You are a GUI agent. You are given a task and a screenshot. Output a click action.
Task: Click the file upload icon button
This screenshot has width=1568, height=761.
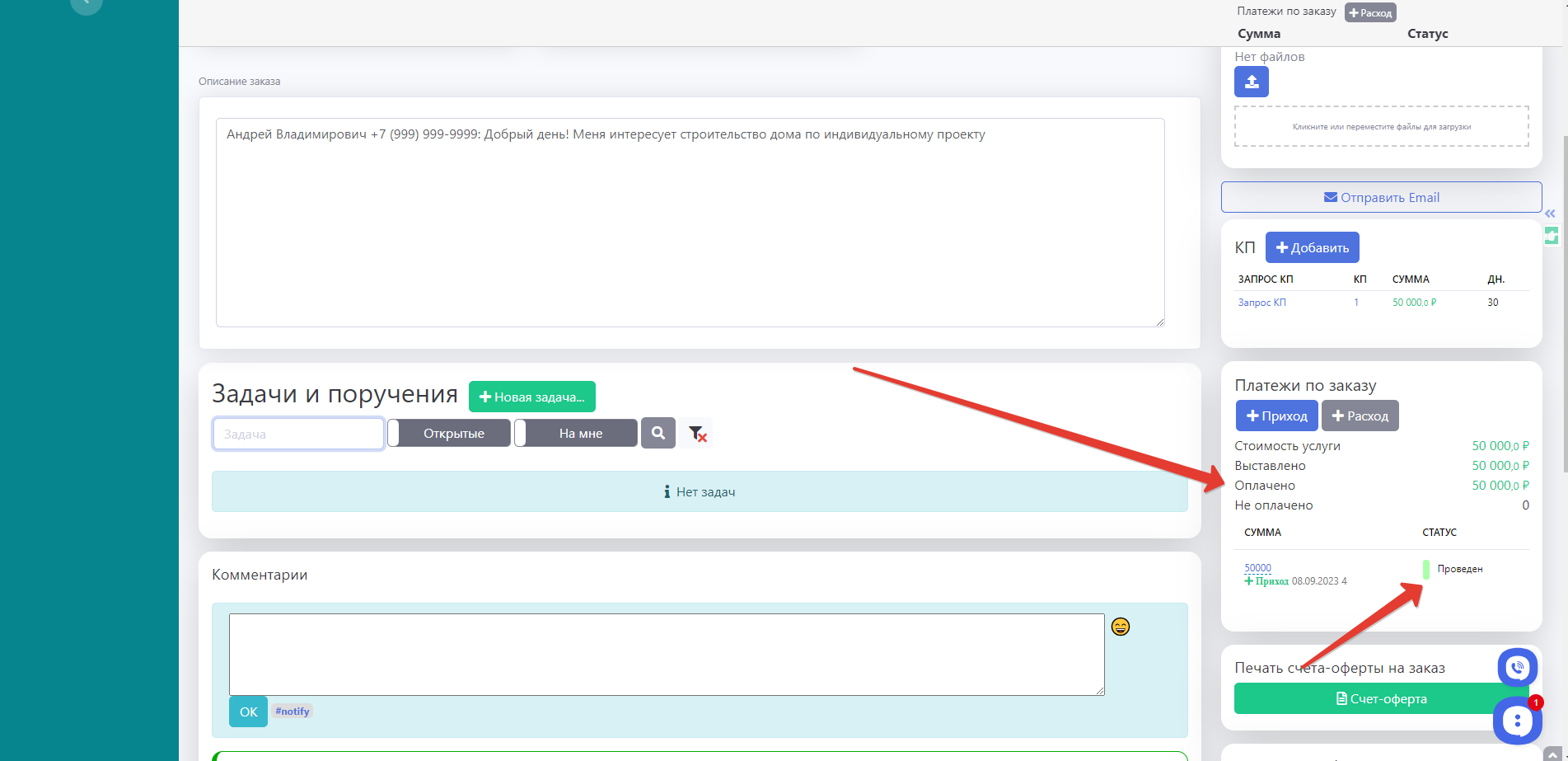(1251, 82)
